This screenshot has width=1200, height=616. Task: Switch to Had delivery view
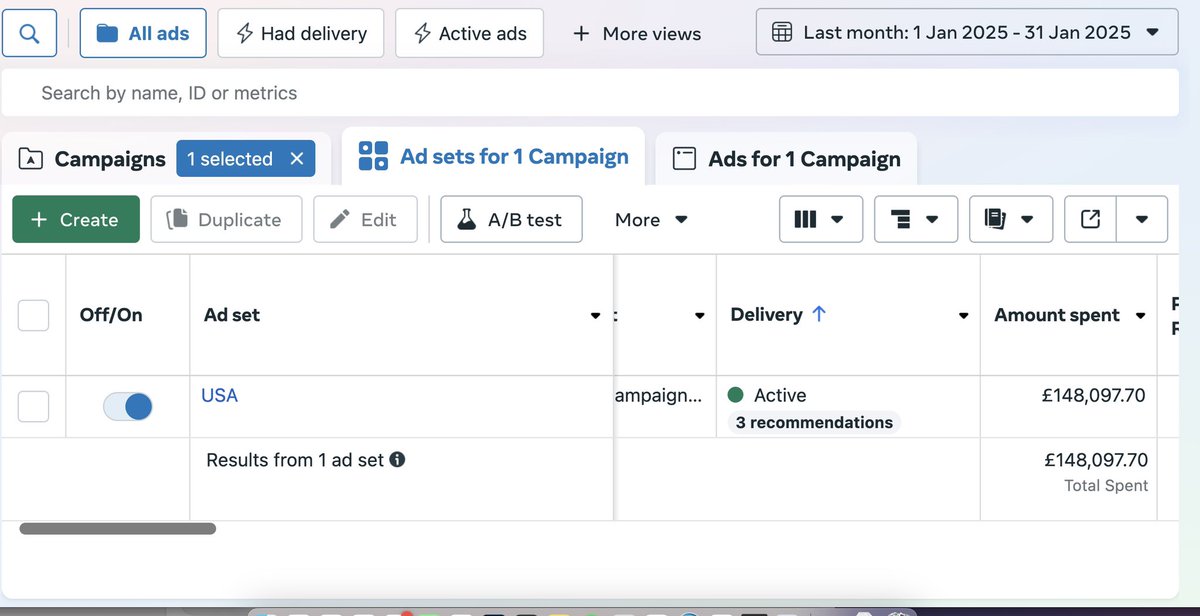[x=301, y=33]
